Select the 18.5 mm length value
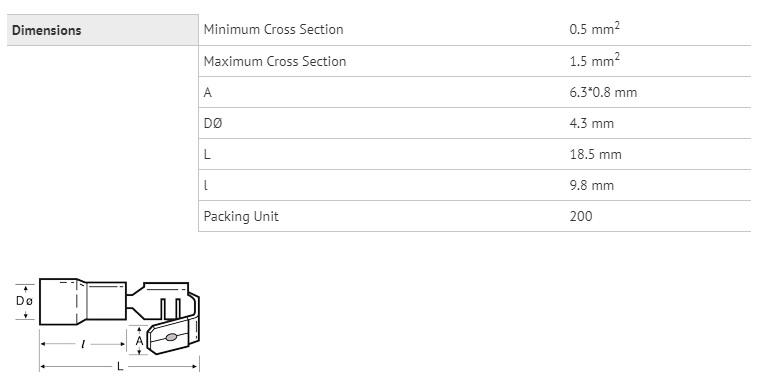769x378 pixels. click(x=595, y=154)
